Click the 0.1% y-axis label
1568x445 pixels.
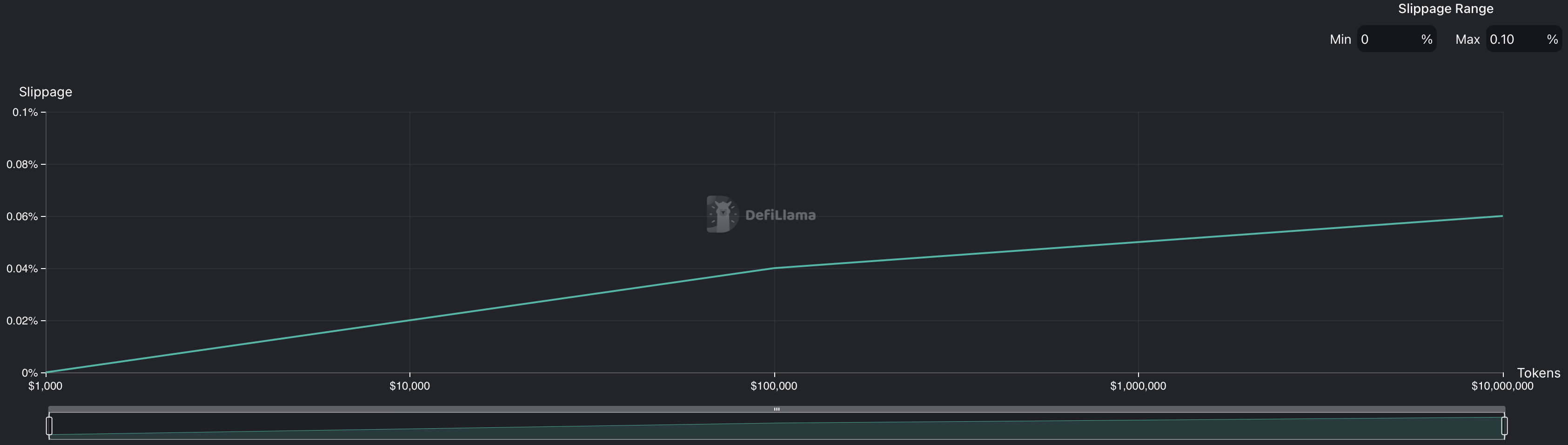(25, 113)
